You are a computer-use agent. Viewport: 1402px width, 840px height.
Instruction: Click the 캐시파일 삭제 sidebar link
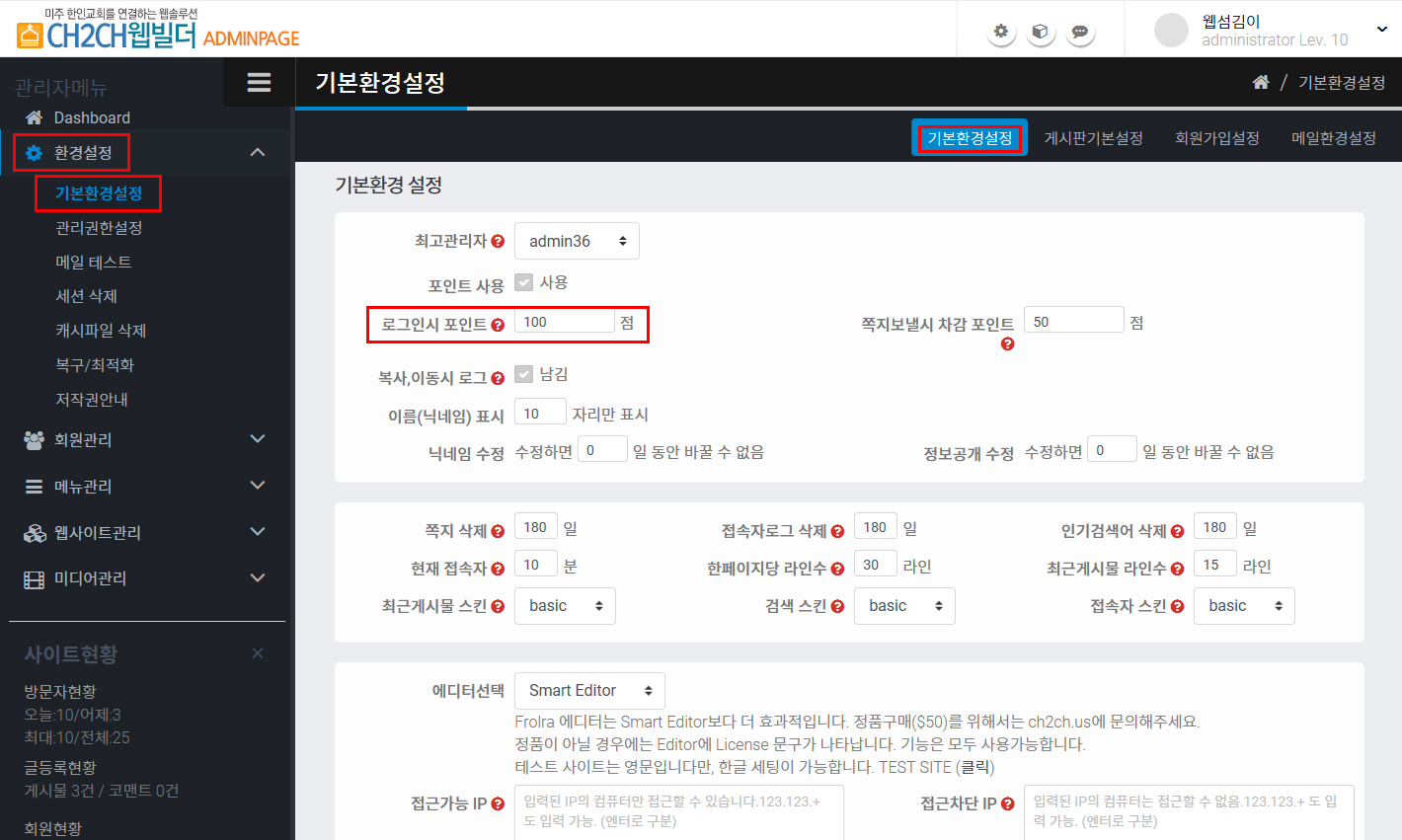coord(101,331)
